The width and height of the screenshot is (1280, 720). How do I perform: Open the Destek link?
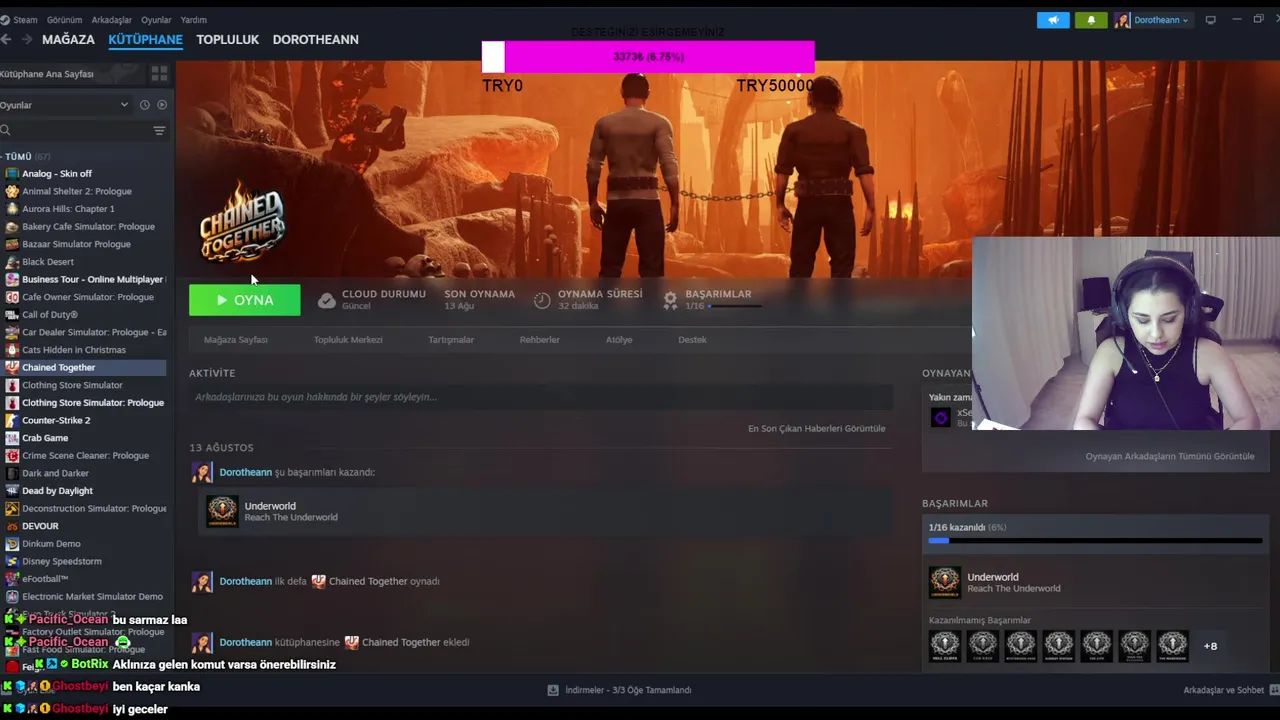point(692,340)
